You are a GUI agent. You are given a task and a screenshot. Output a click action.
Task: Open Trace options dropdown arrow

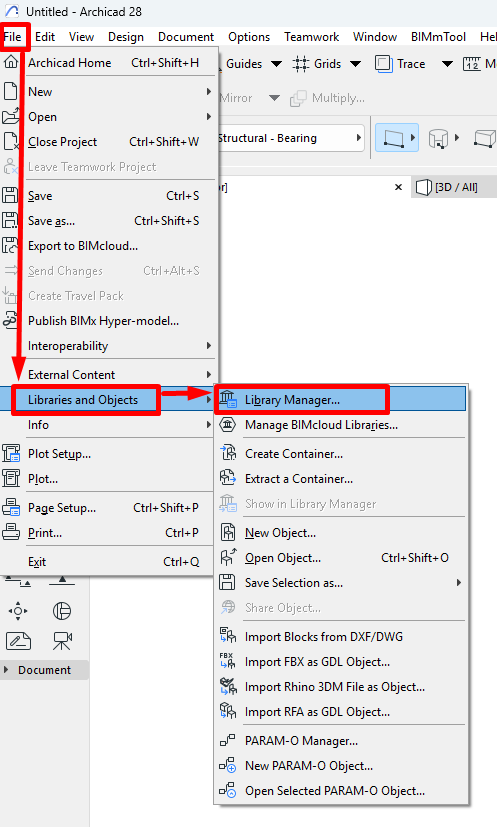point(447,64)
